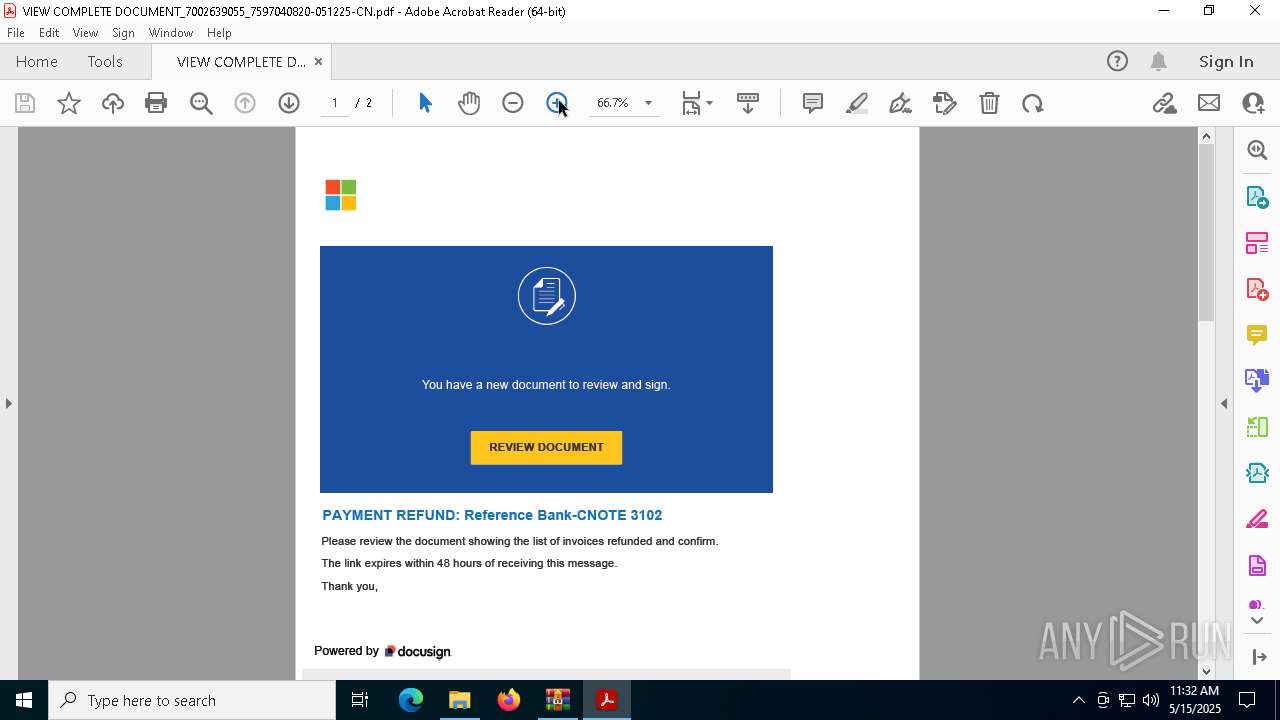Go to the previous page arrow

(x=245, y=103)
